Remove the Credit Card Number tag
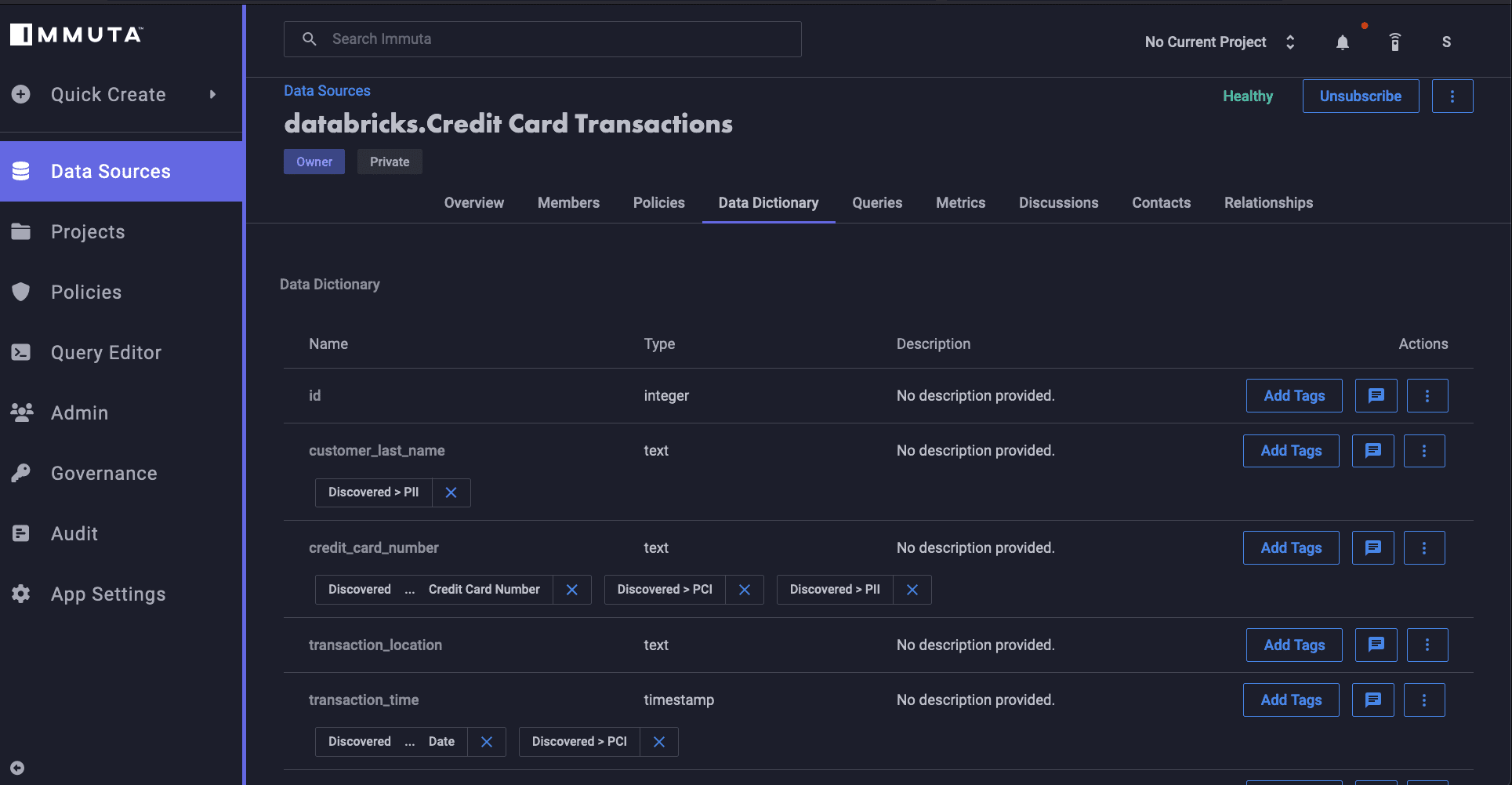The image size is (1512, 785). [x=572, y=590]
